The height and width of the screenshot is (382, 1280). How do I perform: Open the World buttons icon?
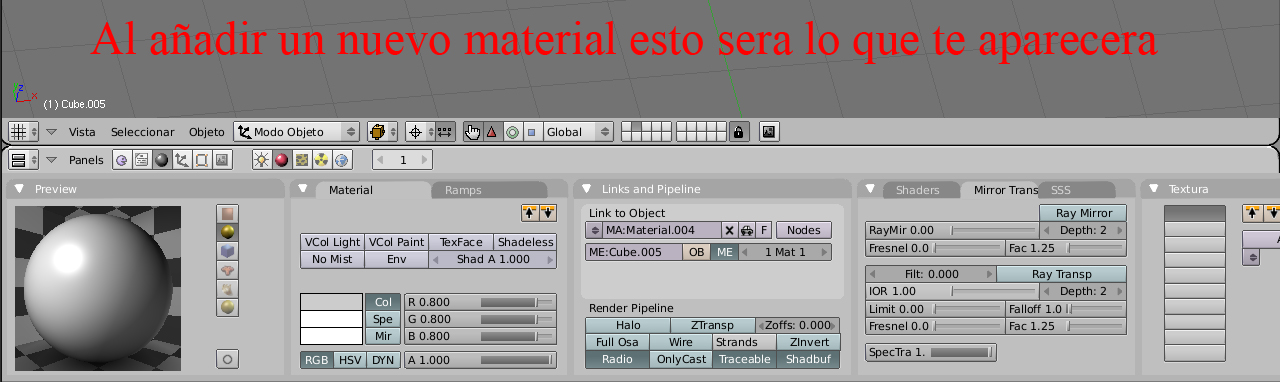coord(342,160)
